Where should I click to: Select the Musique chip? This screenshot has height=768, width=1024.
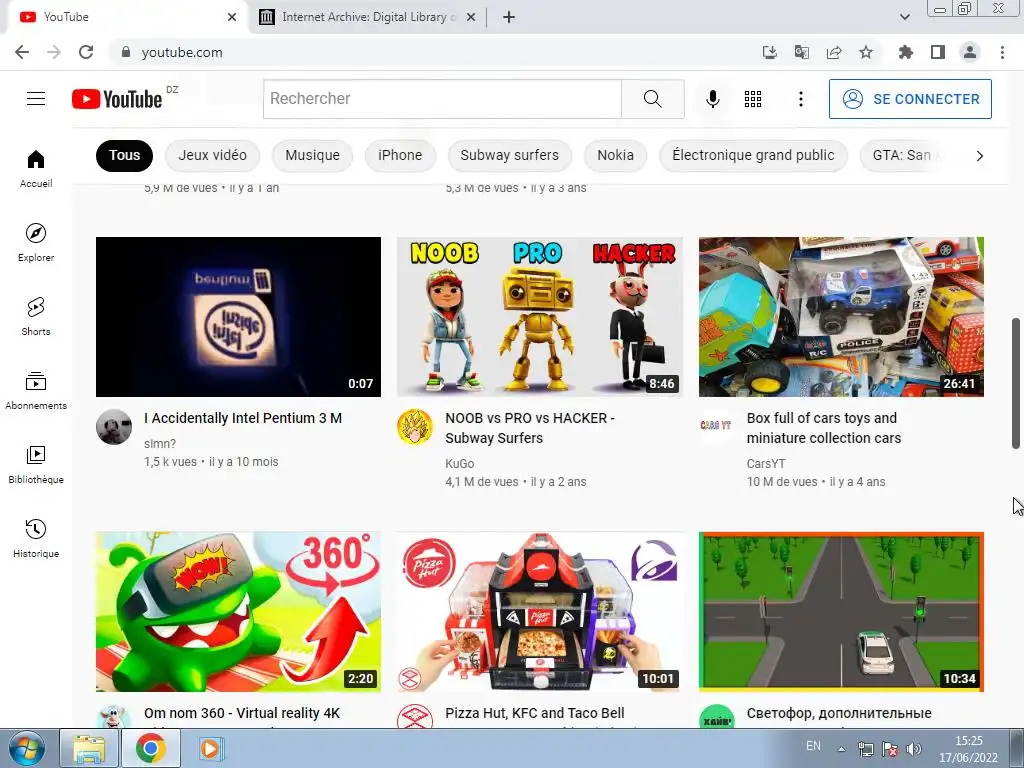[x=312, y=155]
